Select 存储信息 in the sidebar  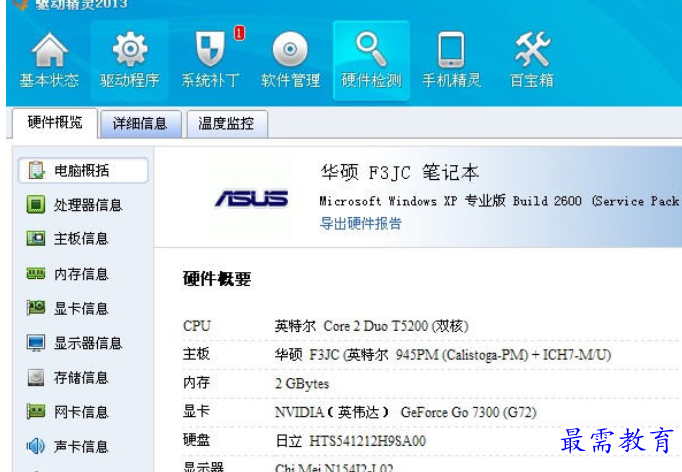[81, 378]
